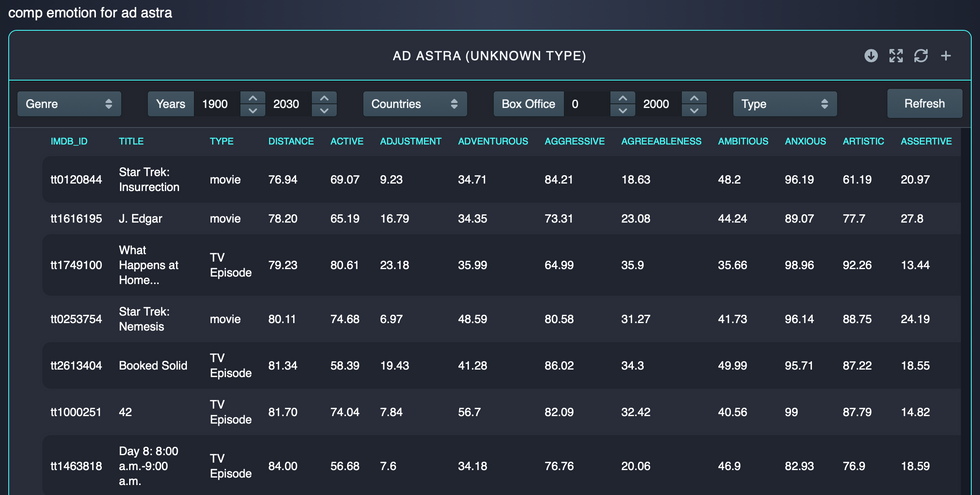Select the Star Trek: Insurrection title
980x495 pixels.
[149, 179]
